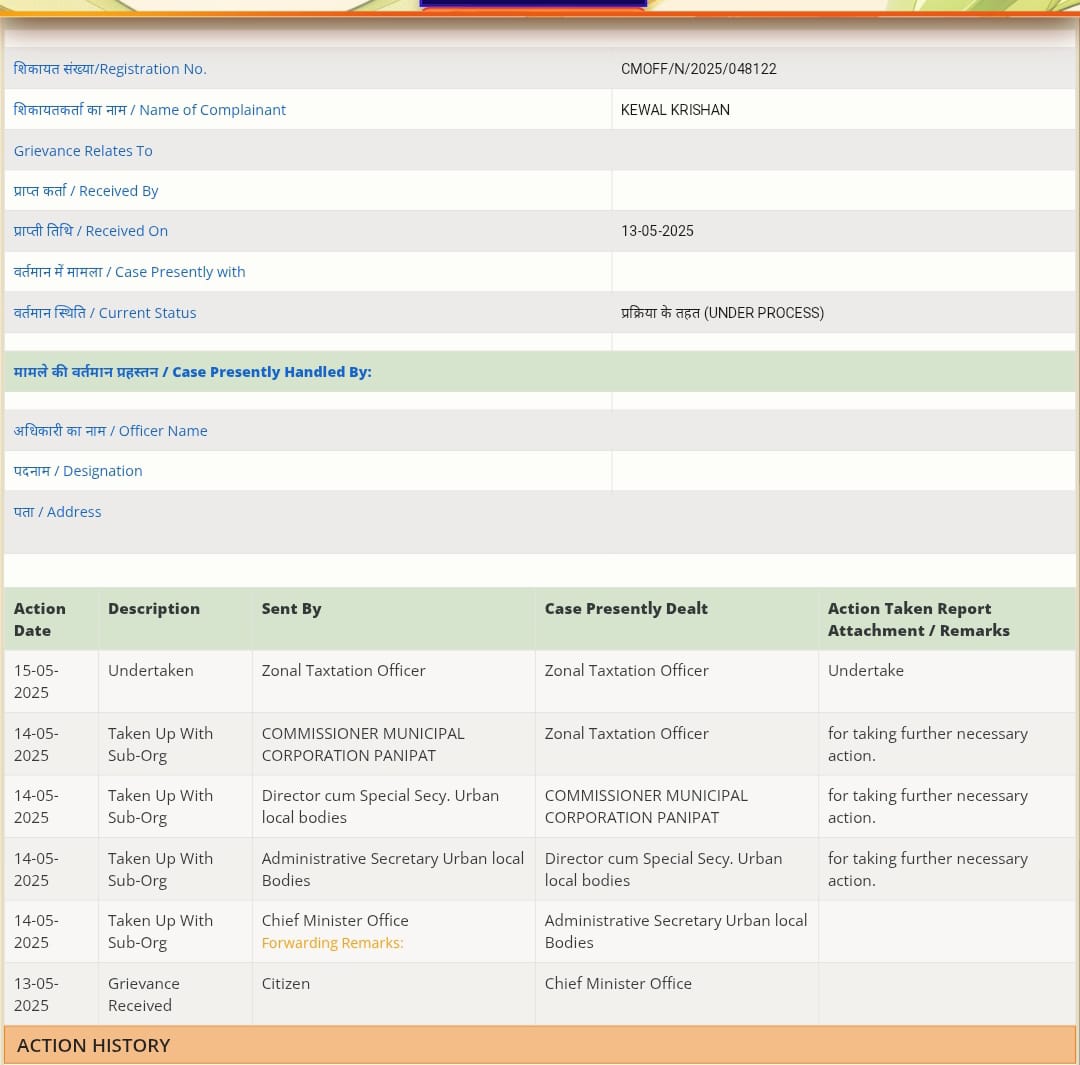Click the 14-05-2025 date in Director-sent row
This screenshot has height=1065, width=1080.
point(37,807)
